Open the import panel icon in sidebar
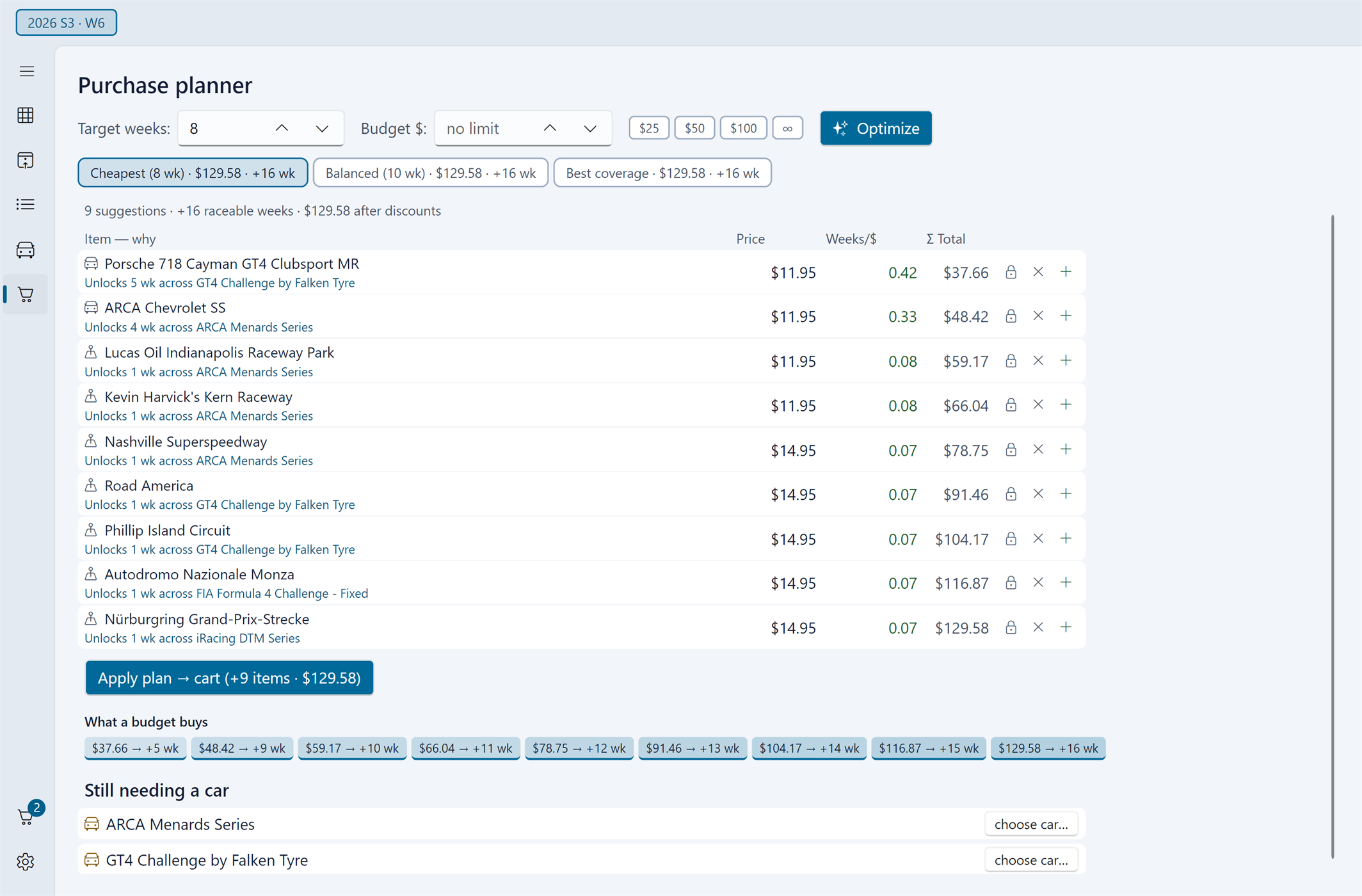The height and width of the screenshot is (896, 1362). (26, 160)
